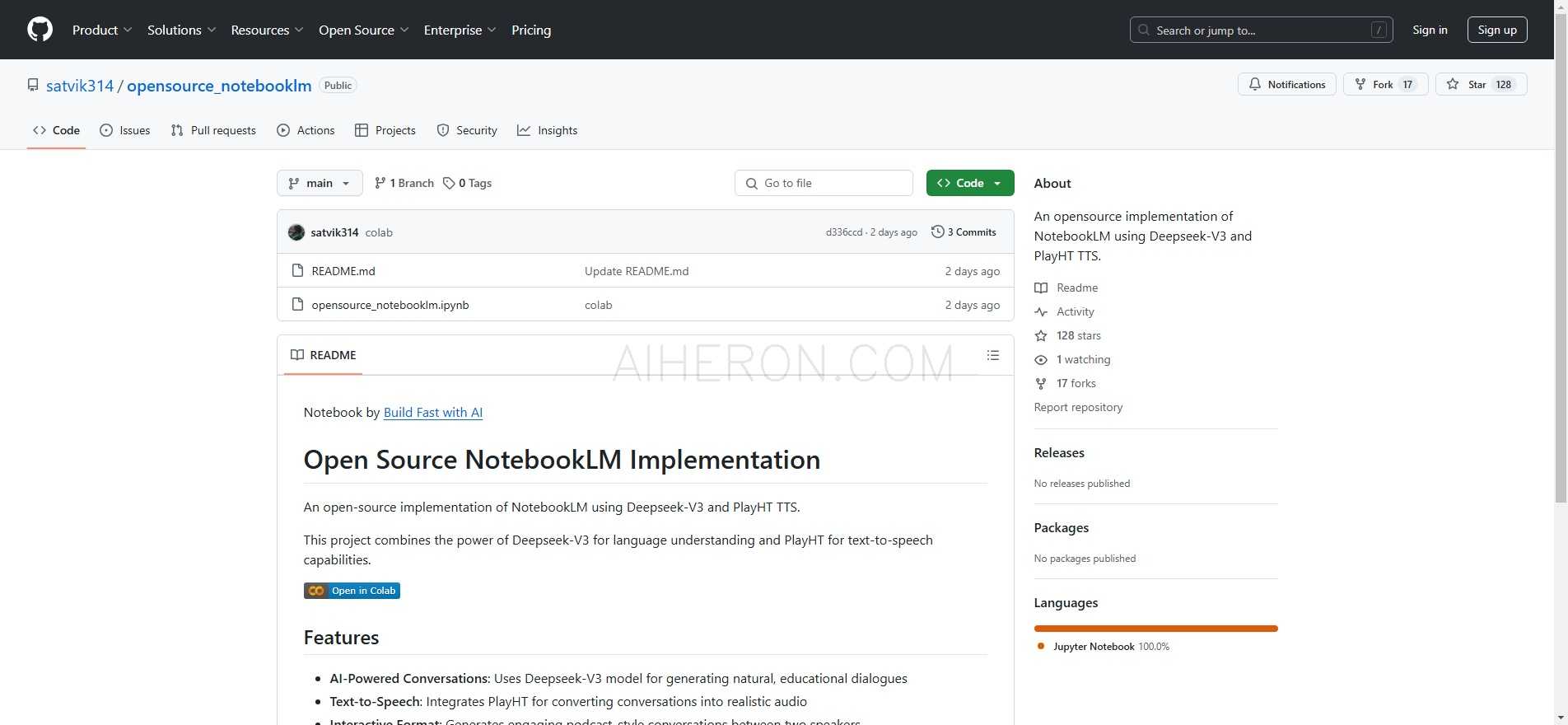The width and height of the screenshot is (1568, 725).
Task: Click the repository icon before satvik314
Action: [33, 85]
